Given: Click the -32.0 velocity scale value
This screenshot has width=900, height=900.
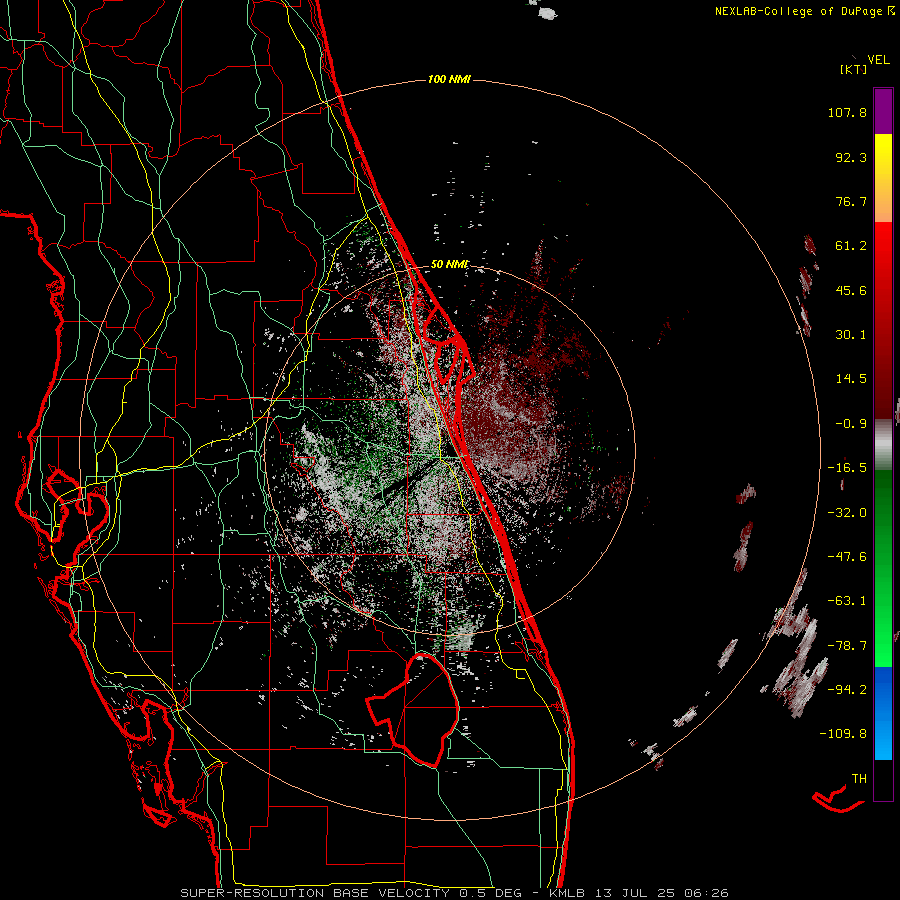Looking at the screenshot, I should click(847, 513).
